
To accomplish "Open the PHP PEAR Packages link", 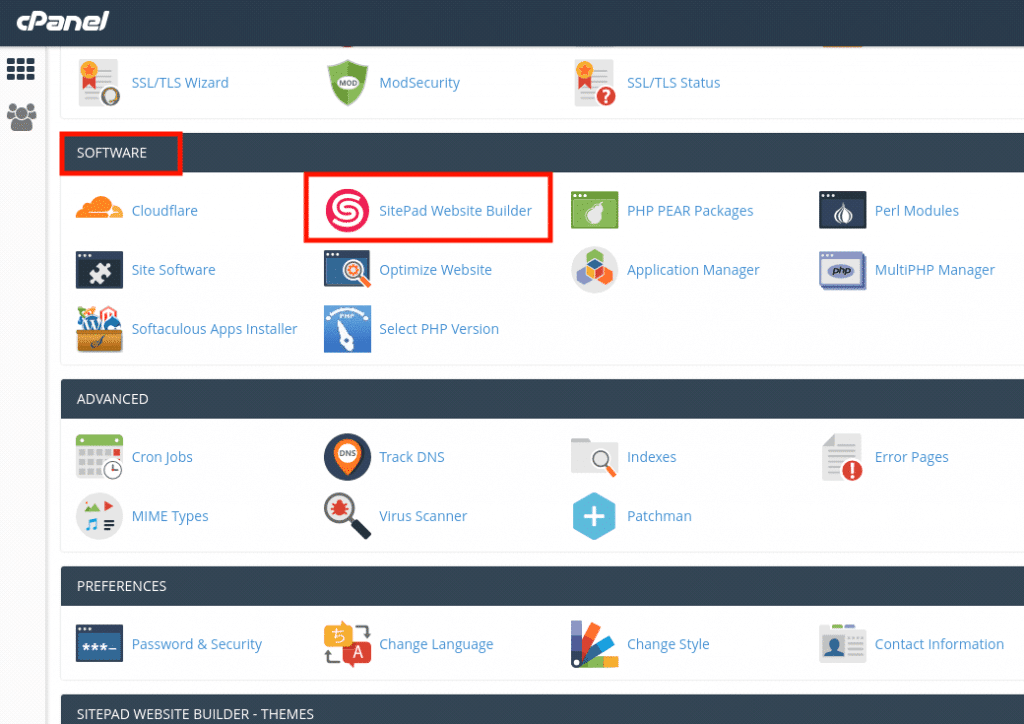I will click(689, 210).
